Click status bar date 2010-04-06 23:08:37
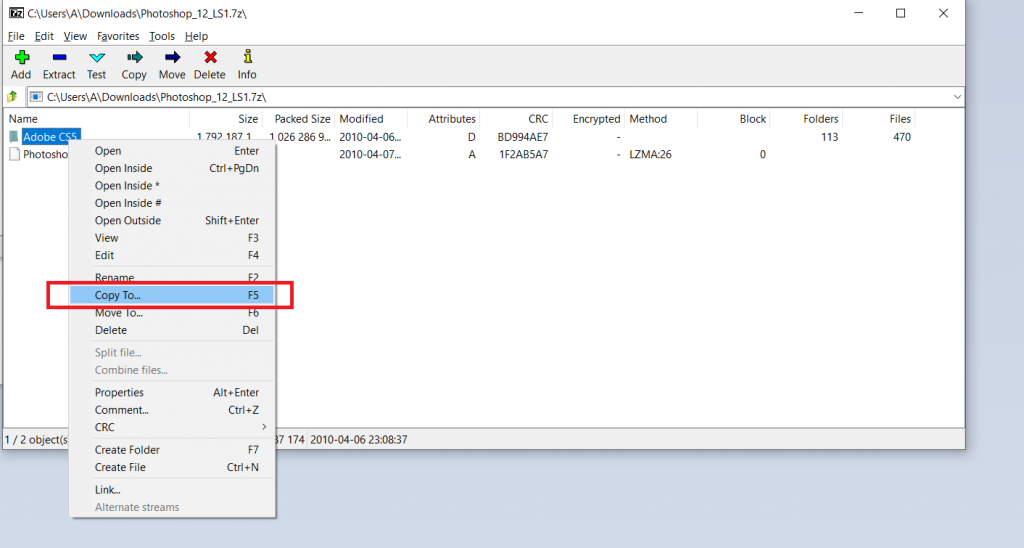This screenshot has width=1024, height=548. pos(359,440)
